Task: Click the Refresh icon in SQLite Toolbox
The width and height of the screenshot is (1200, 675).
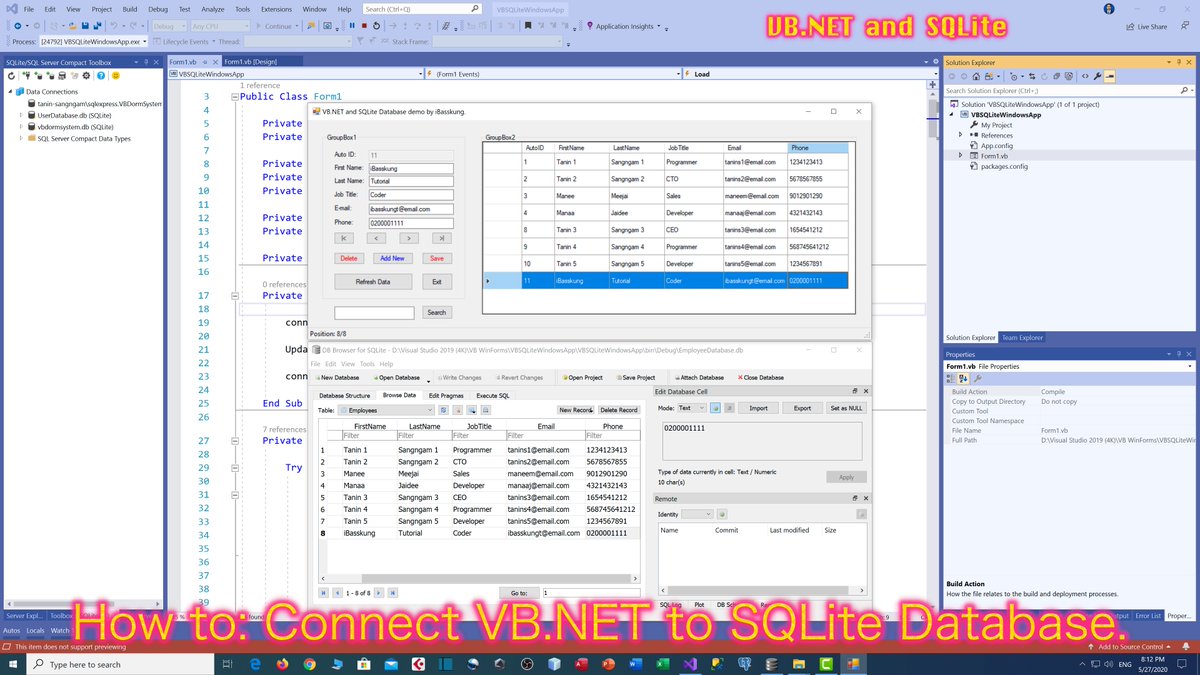Action: pyautogui.click(x=10, y=75)
